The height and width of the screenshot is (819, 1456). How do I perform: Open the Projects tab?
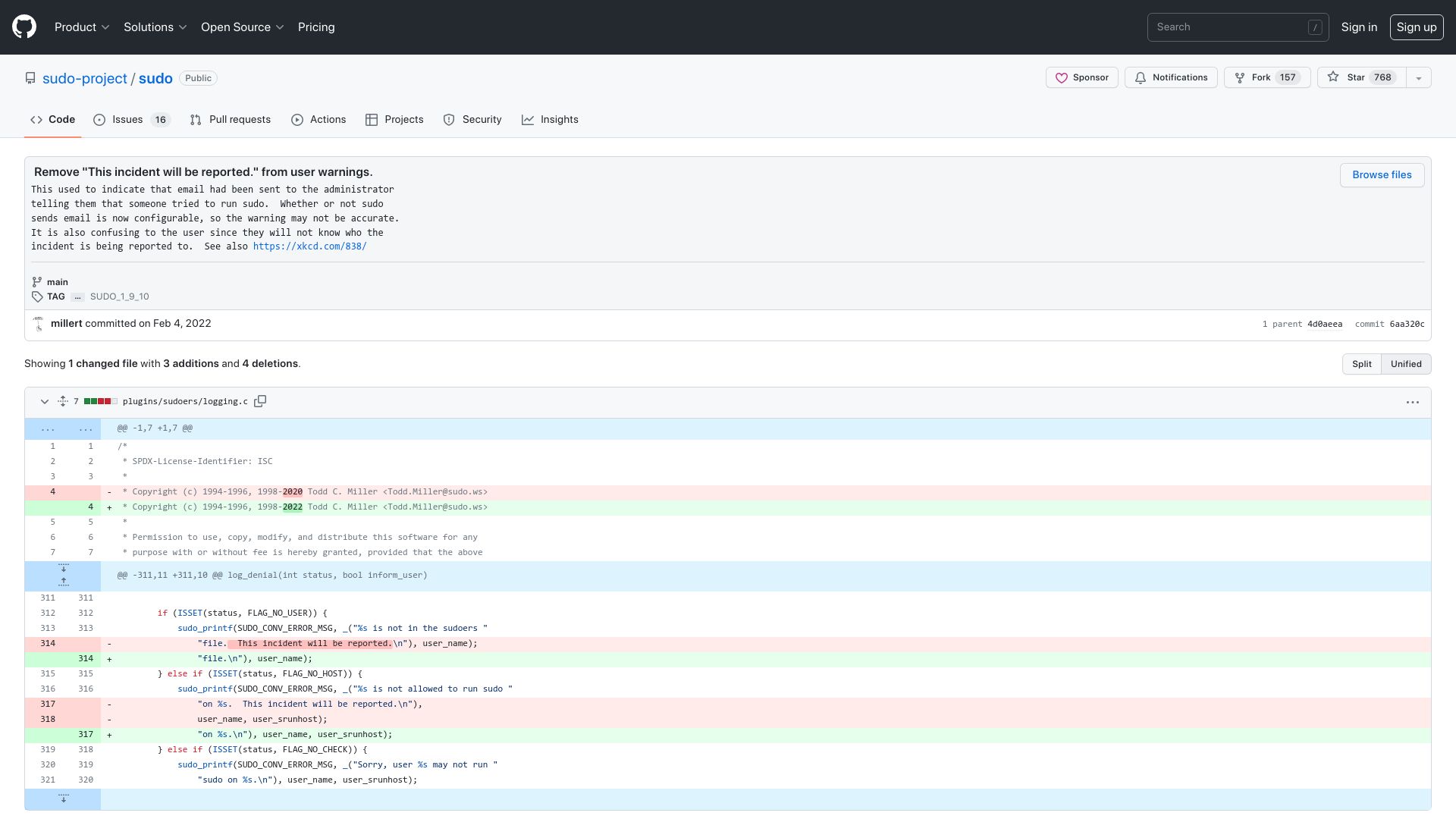point(394,120)
